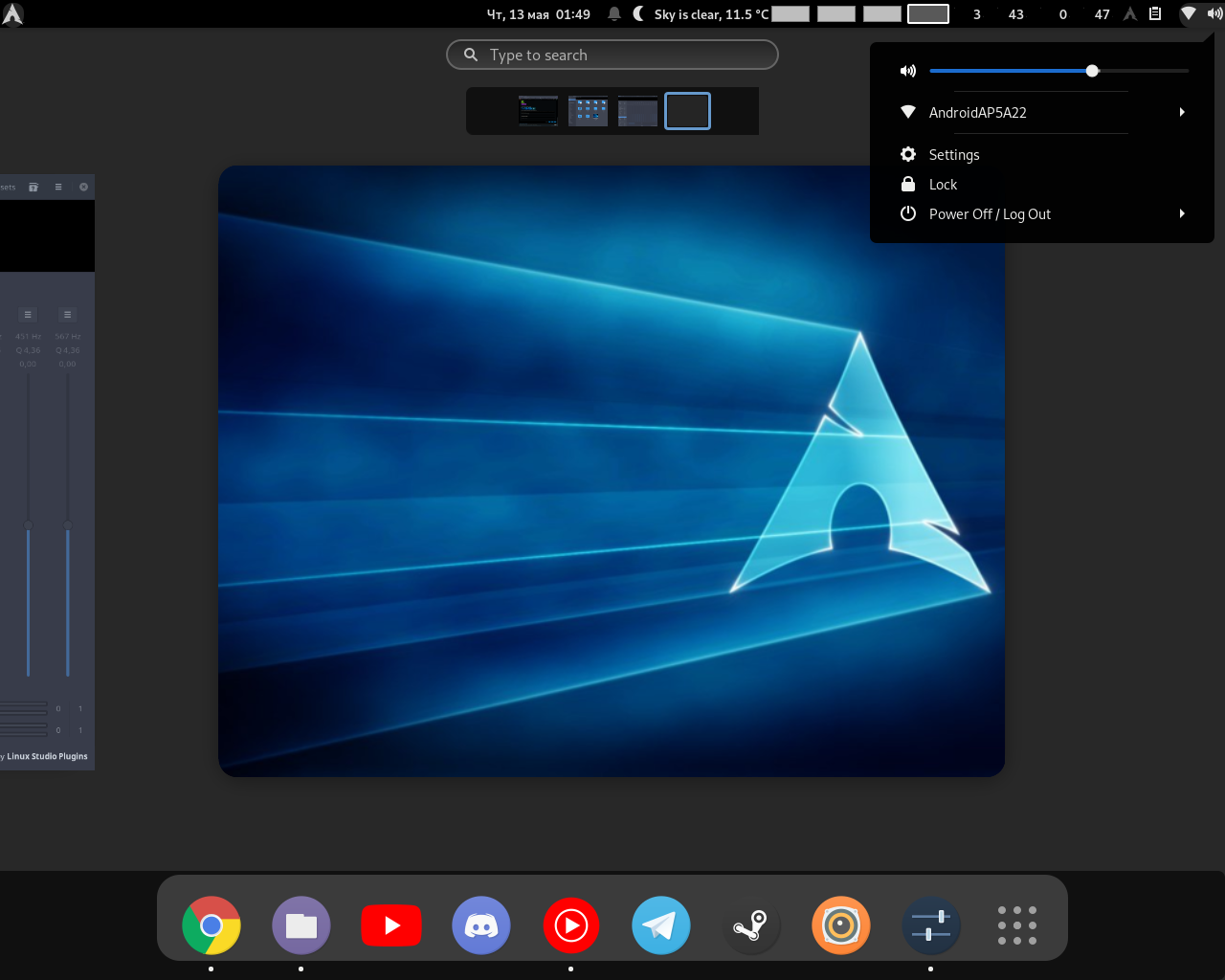Switch to the third workspace indicator in top bar

882,13
